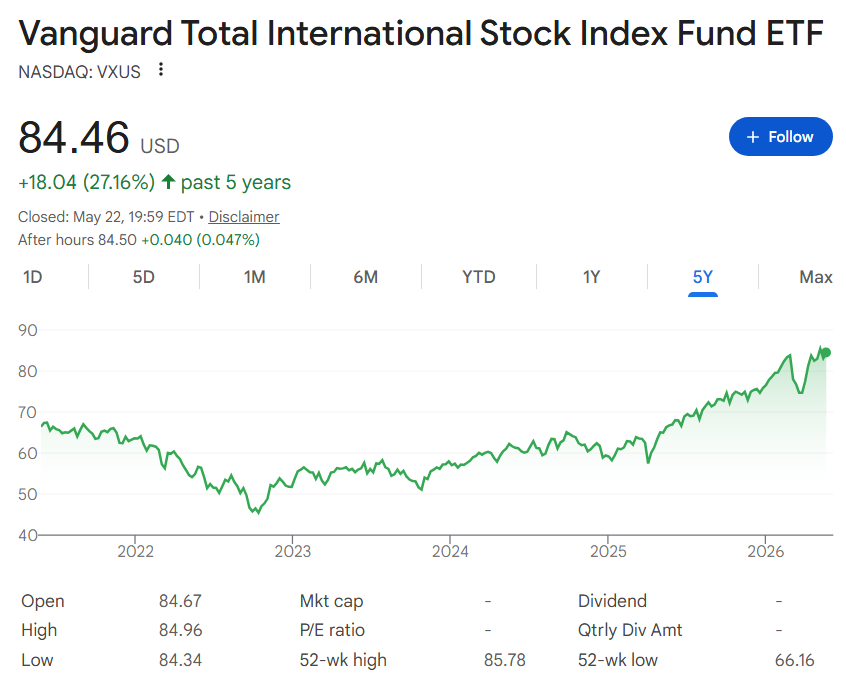846x695 pixels.
Task: Click the NASDAQ: VXUS ticker label
Action: pyautogui.click(x=79, y=72)
